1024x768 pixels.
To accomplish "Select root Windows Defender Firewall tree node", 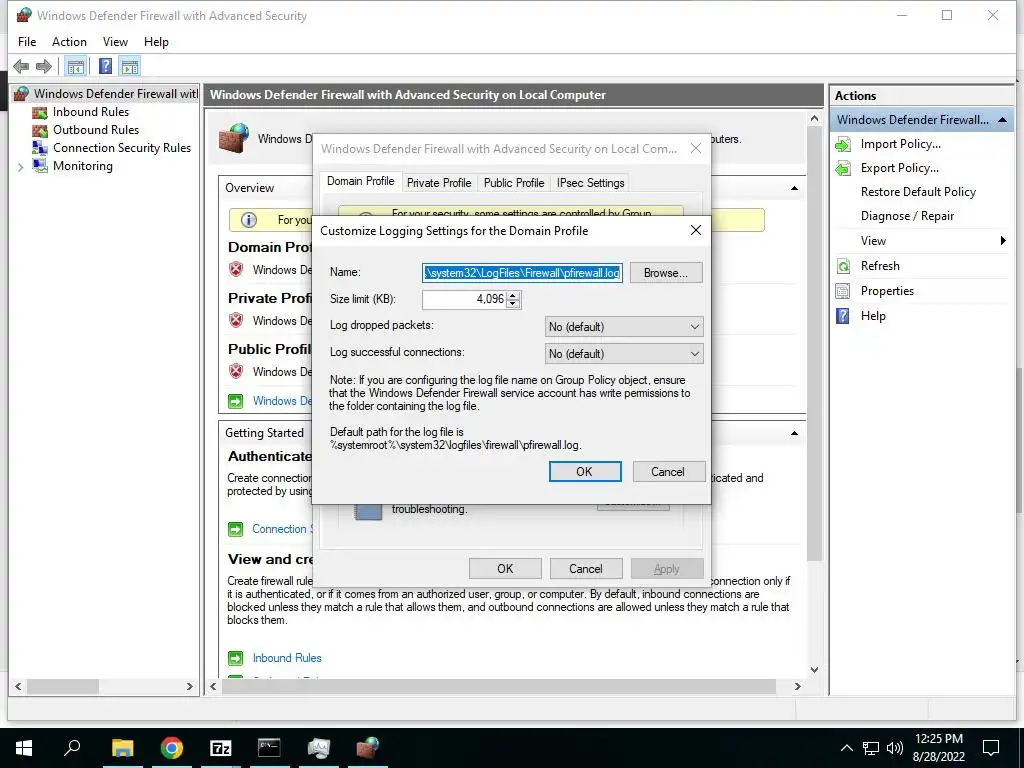I will click(x=116, y=94).
